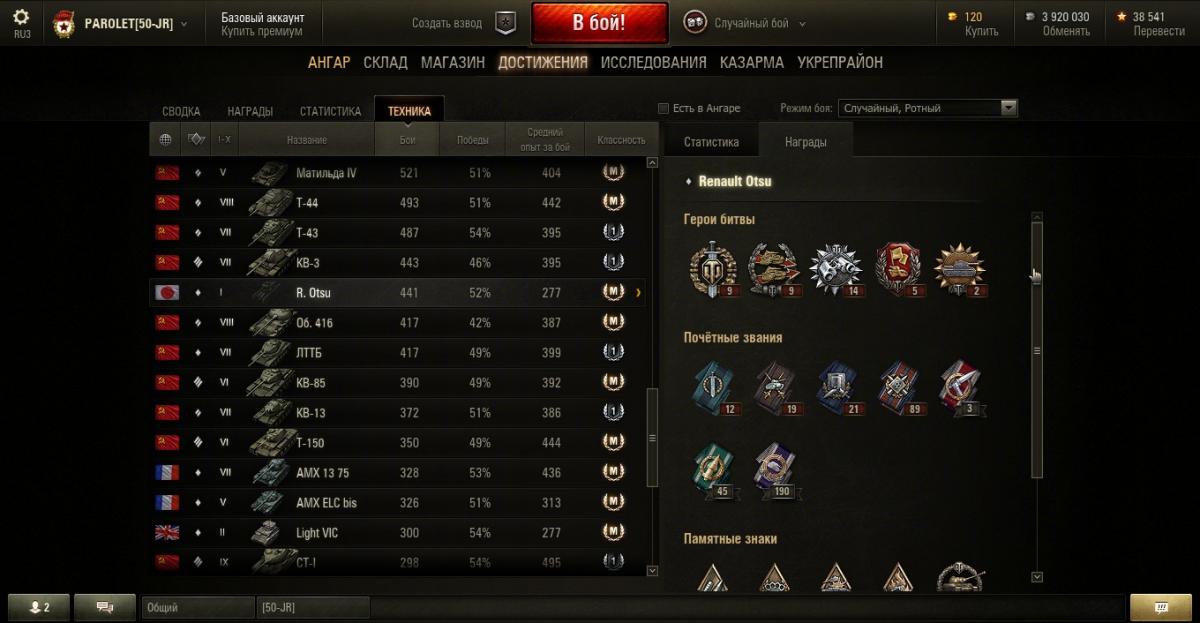Expand the Случайный бой battle type selector

point(746,23)
